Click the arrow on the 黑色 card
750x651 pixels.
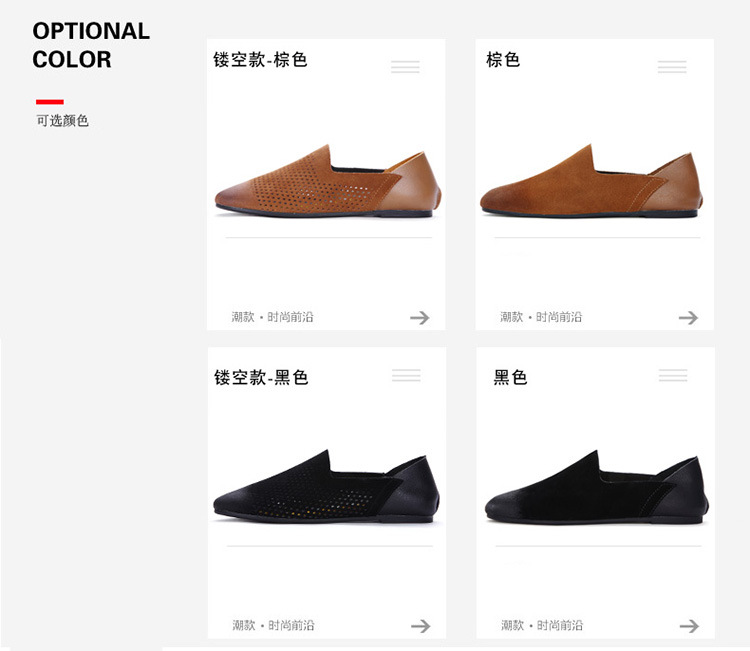[x=689, y=626]
